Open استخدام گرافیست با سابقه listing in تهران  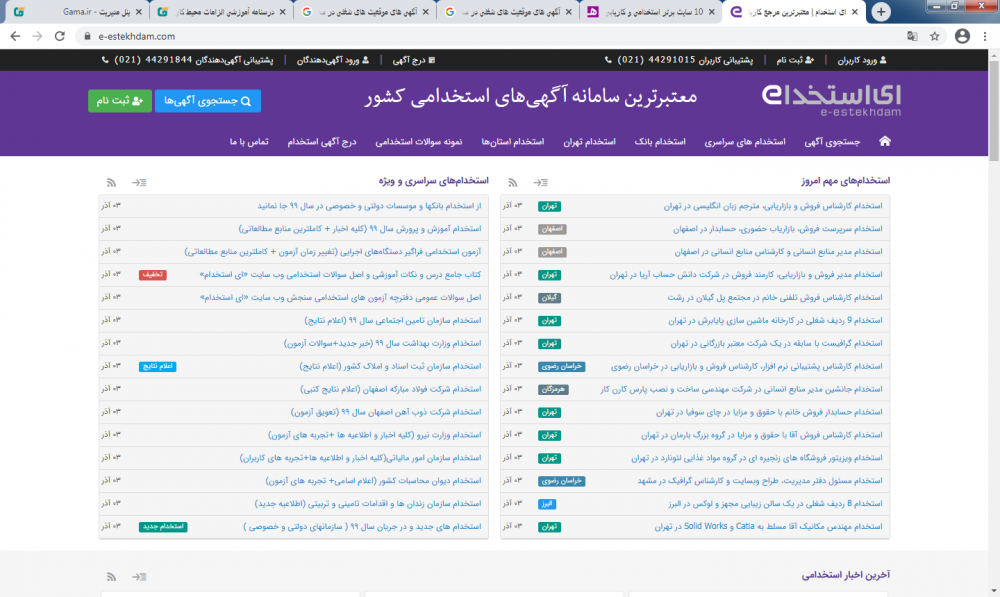click(776, 343)
